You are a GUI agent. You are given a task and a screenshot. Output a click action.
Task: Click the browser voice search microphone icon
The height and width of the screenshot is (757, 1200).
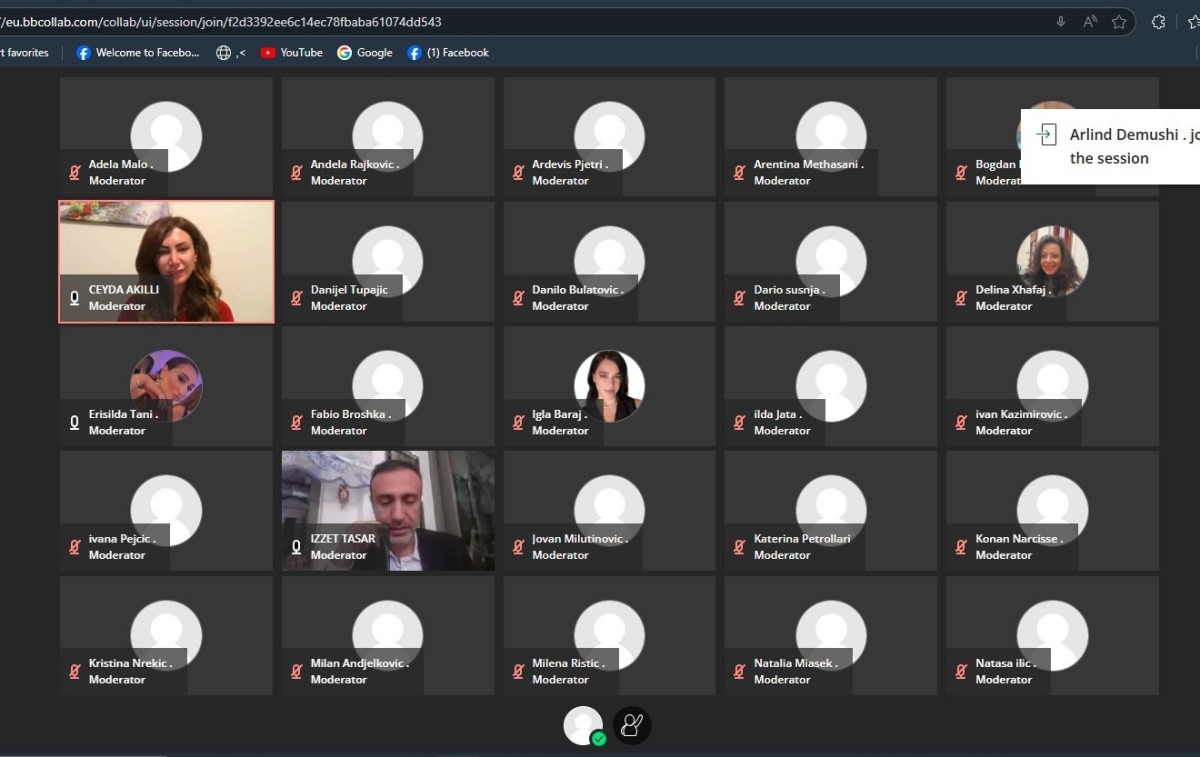pos(1060,22)
